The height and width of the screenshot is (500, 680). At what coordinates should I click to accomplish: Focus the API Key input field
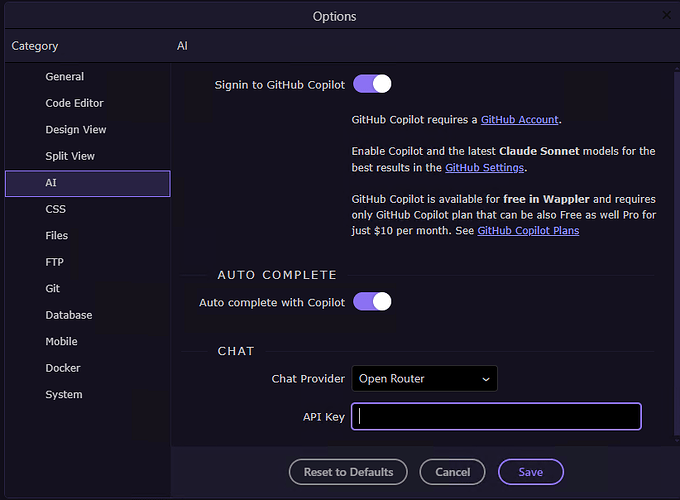[496, 416]
